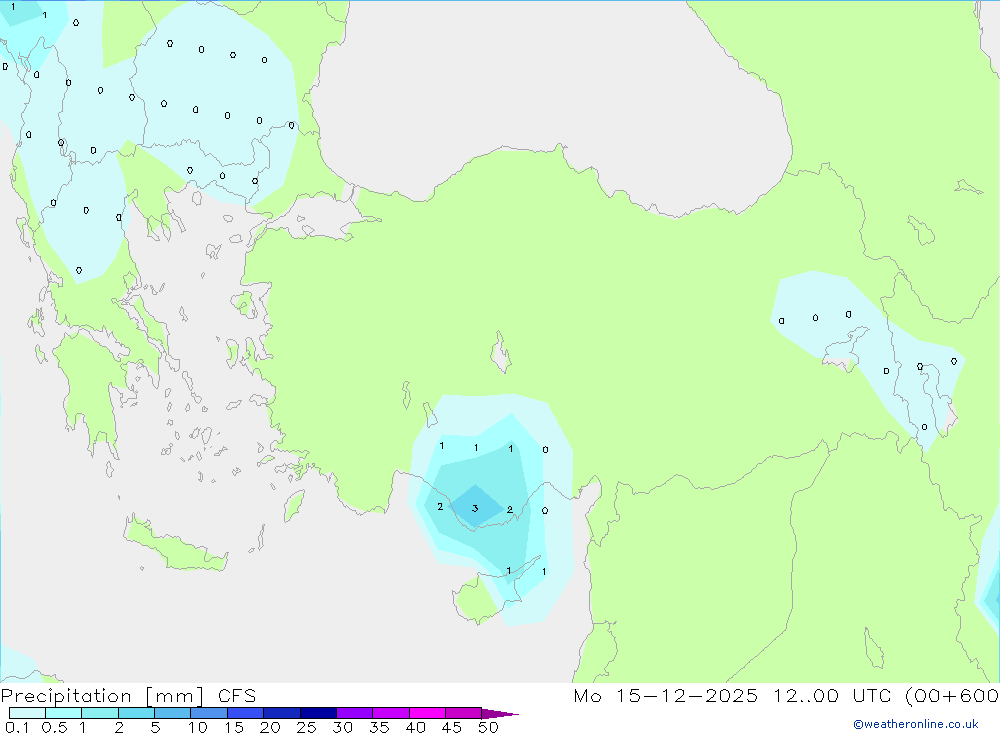Click the 10–15 mm legend swatch

click(209, 713)
